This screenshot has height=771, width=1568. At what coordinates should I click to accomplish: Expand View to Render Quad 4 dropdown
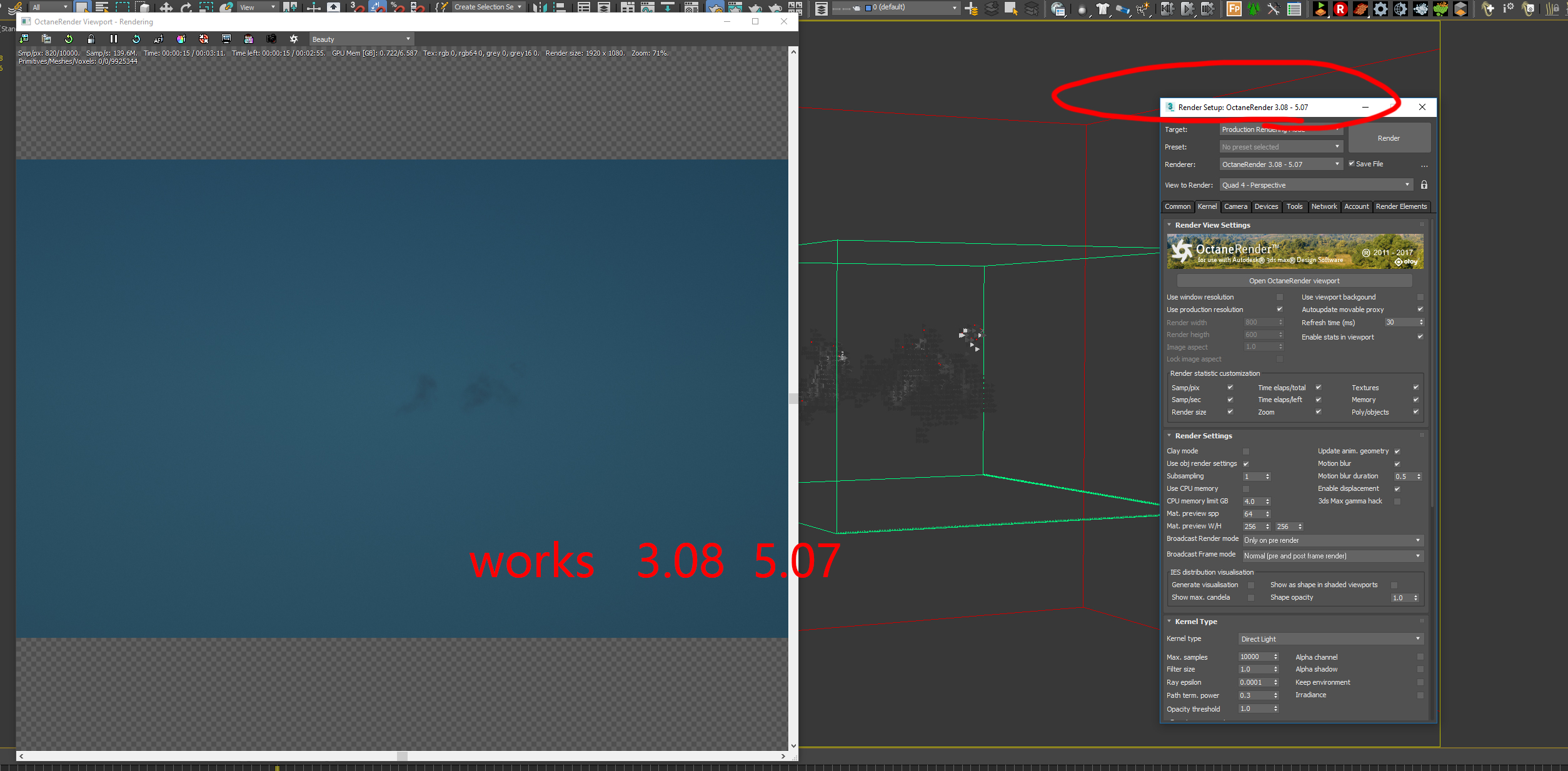coord(1315,184)
